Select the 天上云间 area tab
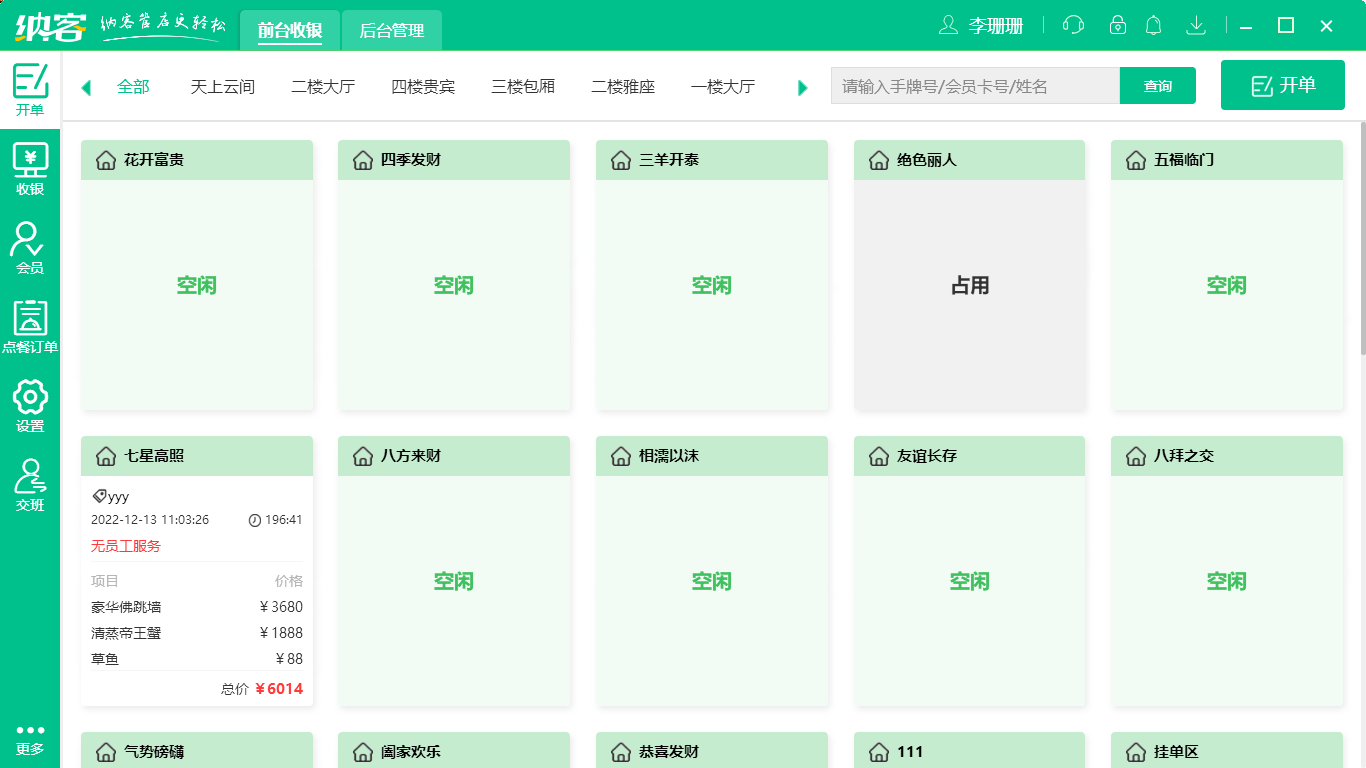Image resolution: width=1366 pixels, height=768 pixels. (x=222, y=87)
